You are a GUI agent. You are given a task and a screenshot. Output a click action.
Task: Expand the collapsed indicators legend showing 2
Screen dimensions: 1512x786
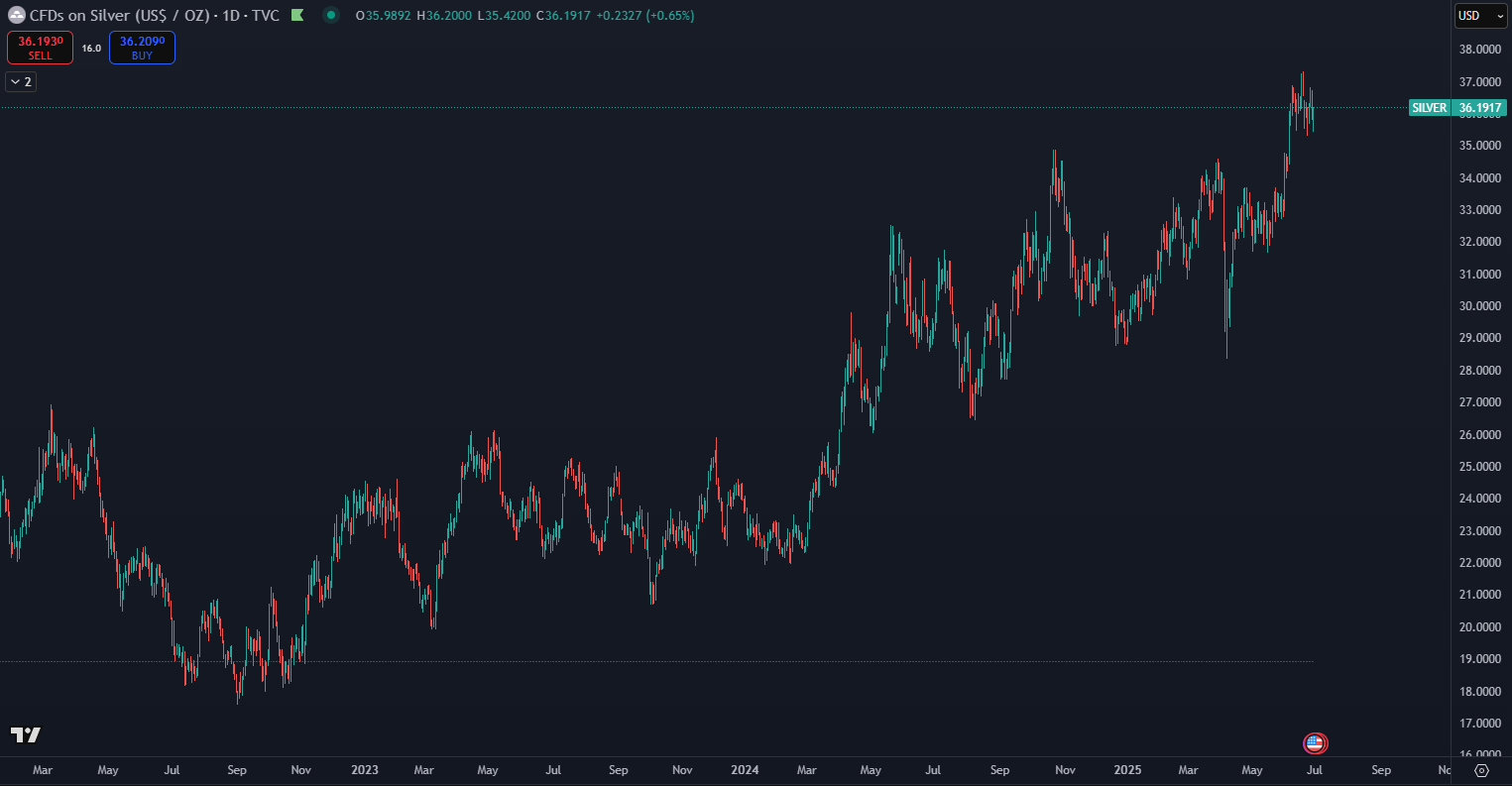[21, 81]
